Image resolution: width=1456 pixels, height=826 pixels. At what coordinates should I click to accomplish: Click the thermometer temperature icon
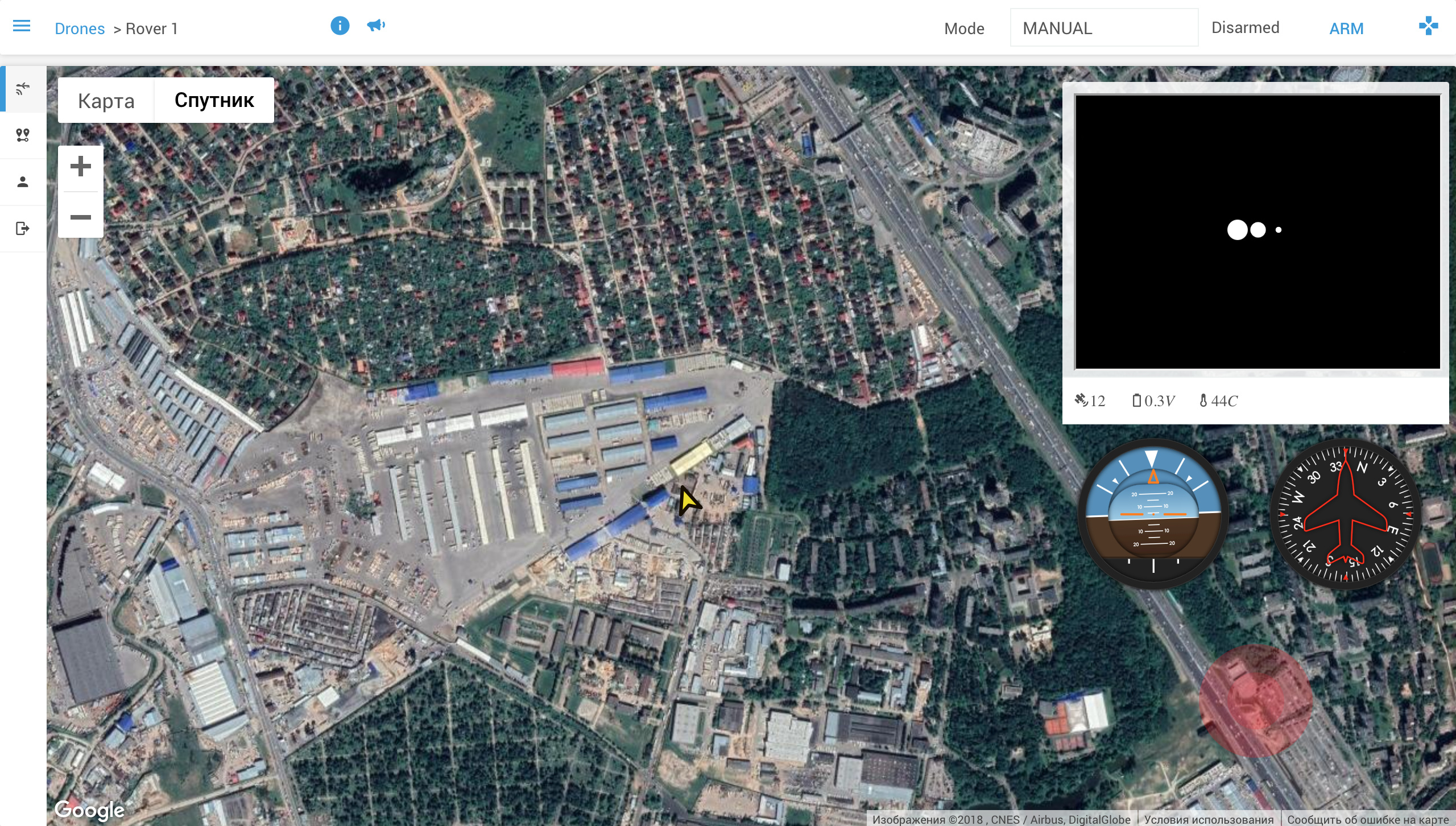(x=1203, y=400)
